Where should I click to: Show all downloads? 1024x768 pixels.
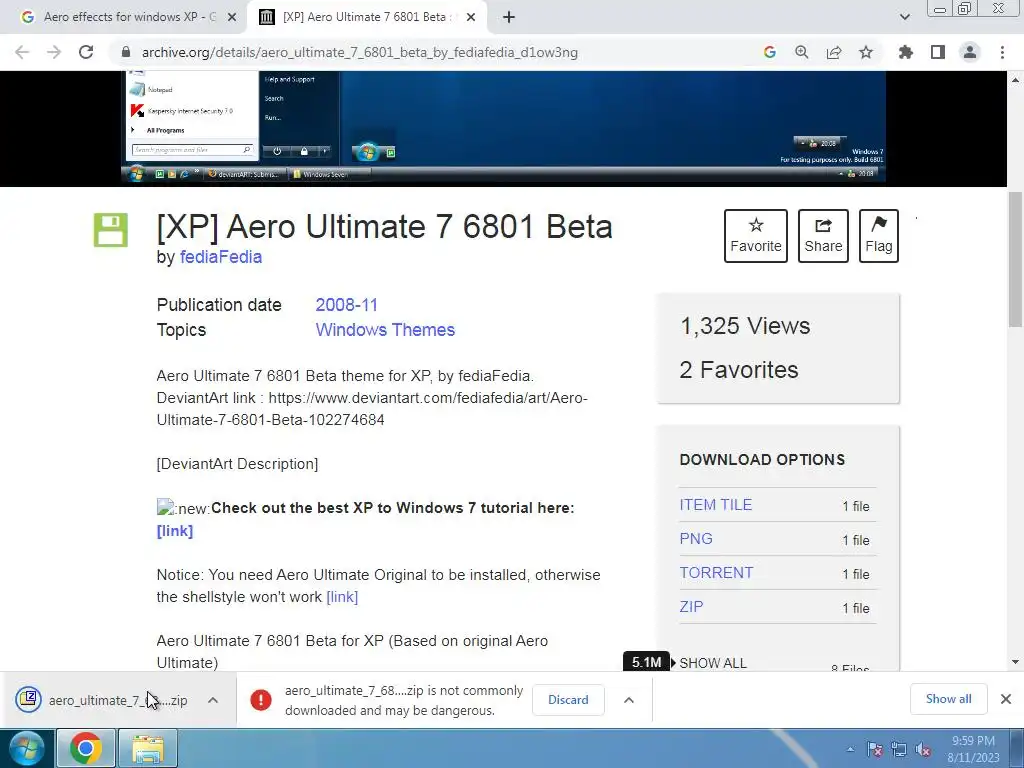(948, 699)
